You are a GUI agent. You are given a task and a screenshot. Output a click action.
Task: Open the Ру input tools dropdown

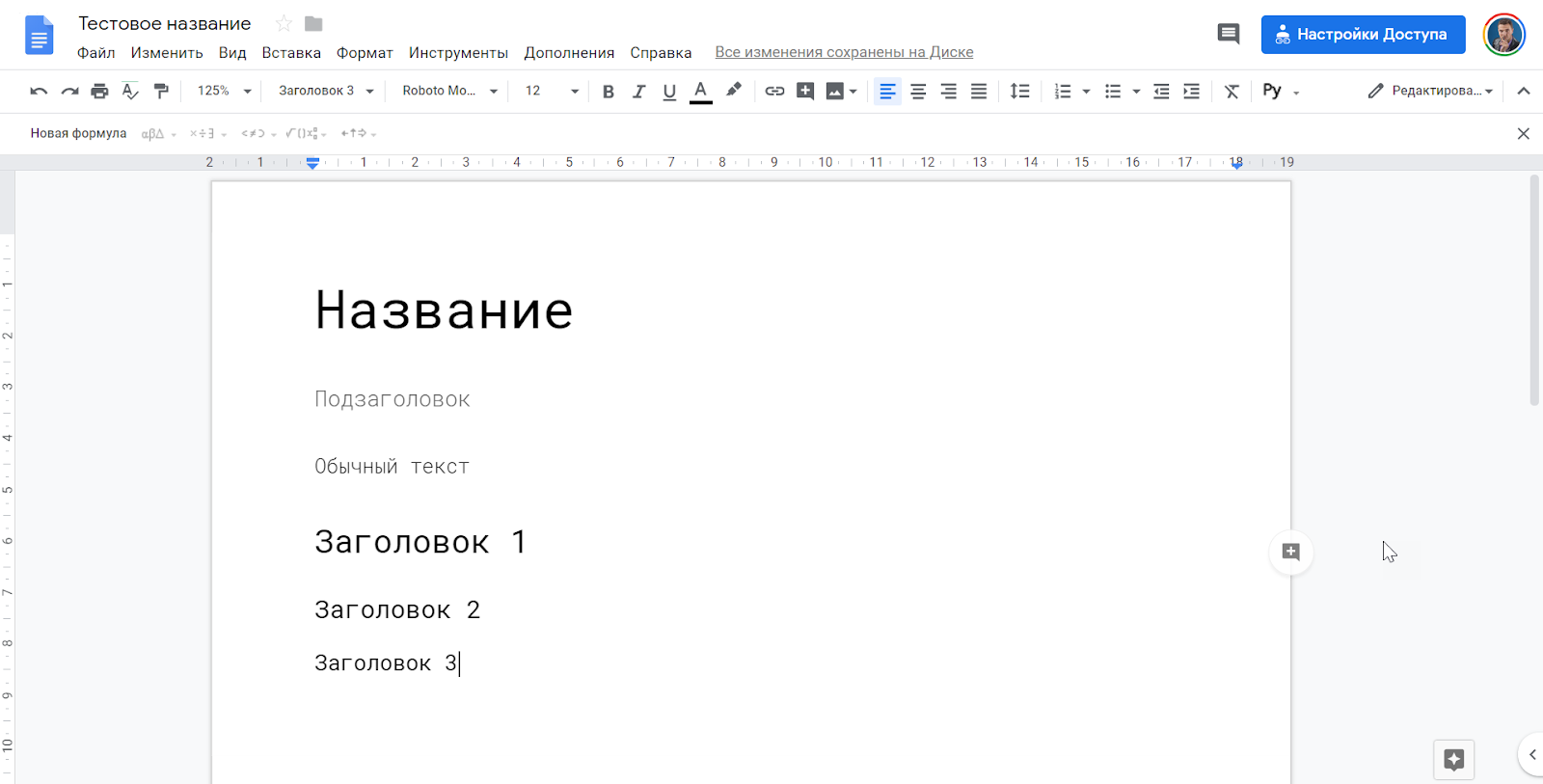pyautogui.click(x=1282, y=91)
